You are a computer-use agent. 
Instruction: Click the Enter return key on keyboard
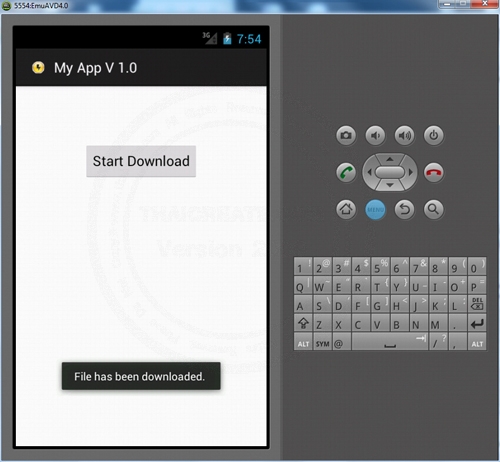(x=477, y=323)
